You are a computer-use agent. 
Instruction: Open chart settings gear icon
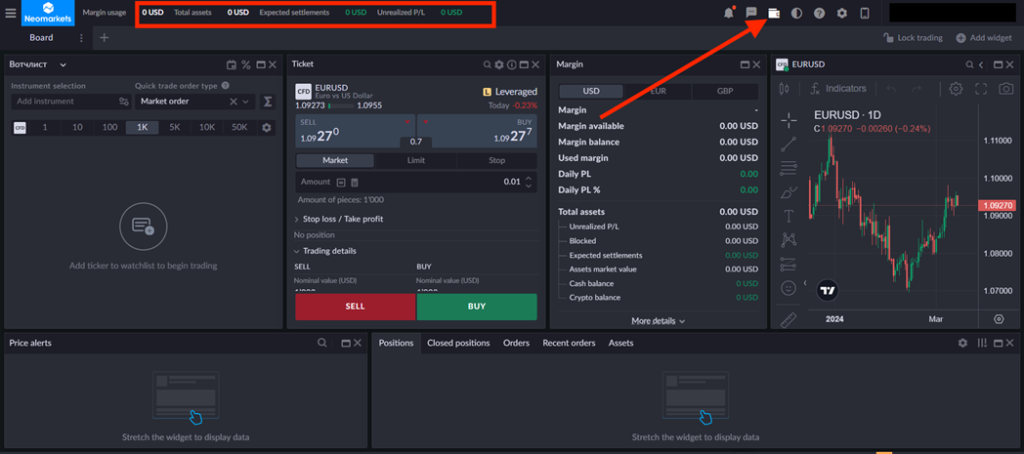point(956,88)
